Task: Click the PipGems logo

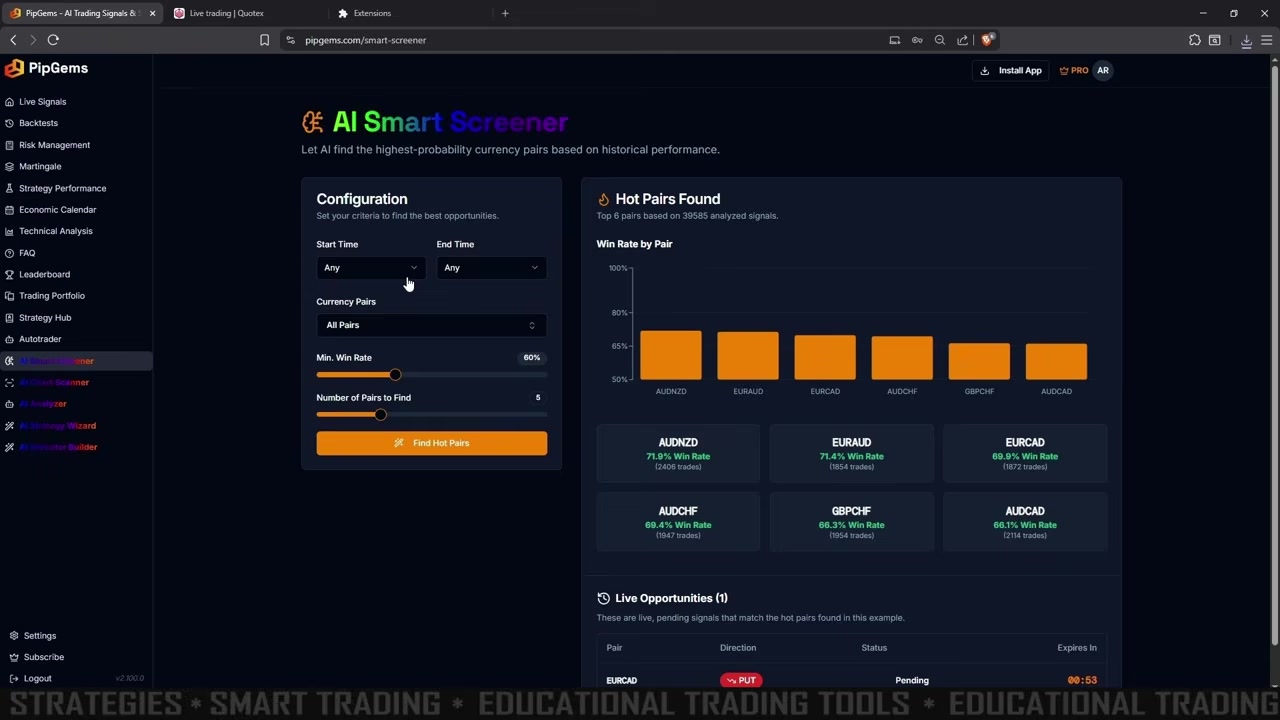Action: tap(47, 68)
